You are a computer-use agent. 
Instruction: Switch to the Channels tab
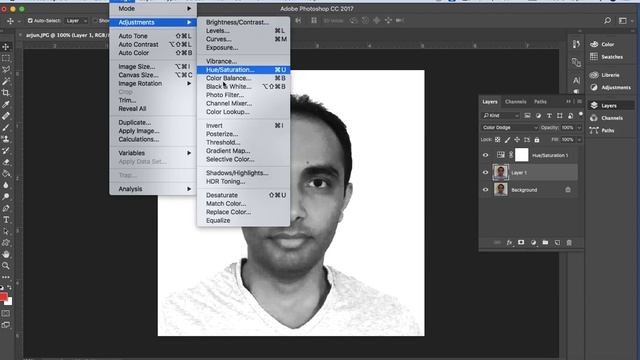[516, 102]
